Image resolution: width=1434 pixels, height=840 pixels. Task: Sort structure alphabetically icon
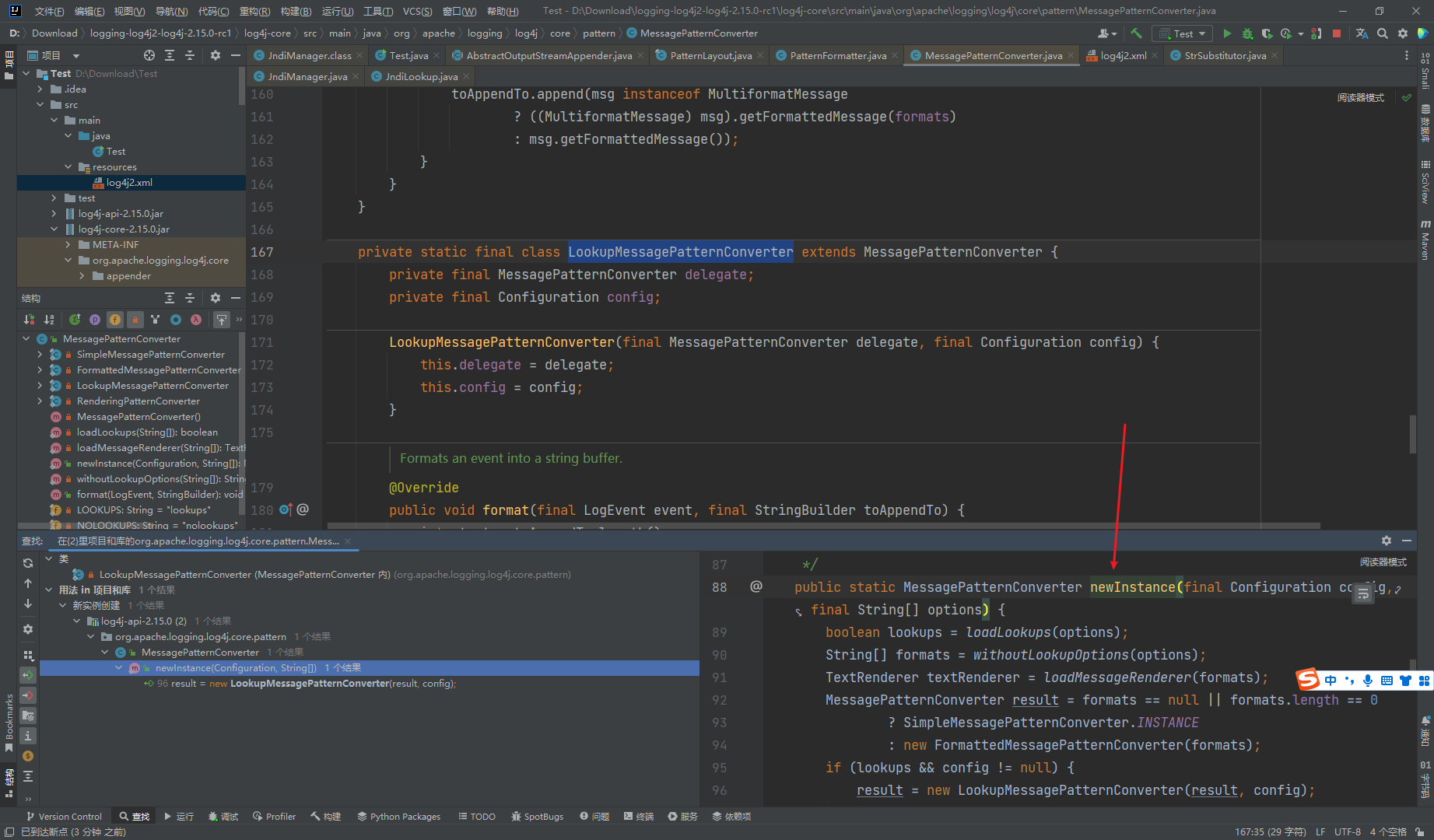click(49, 320)
